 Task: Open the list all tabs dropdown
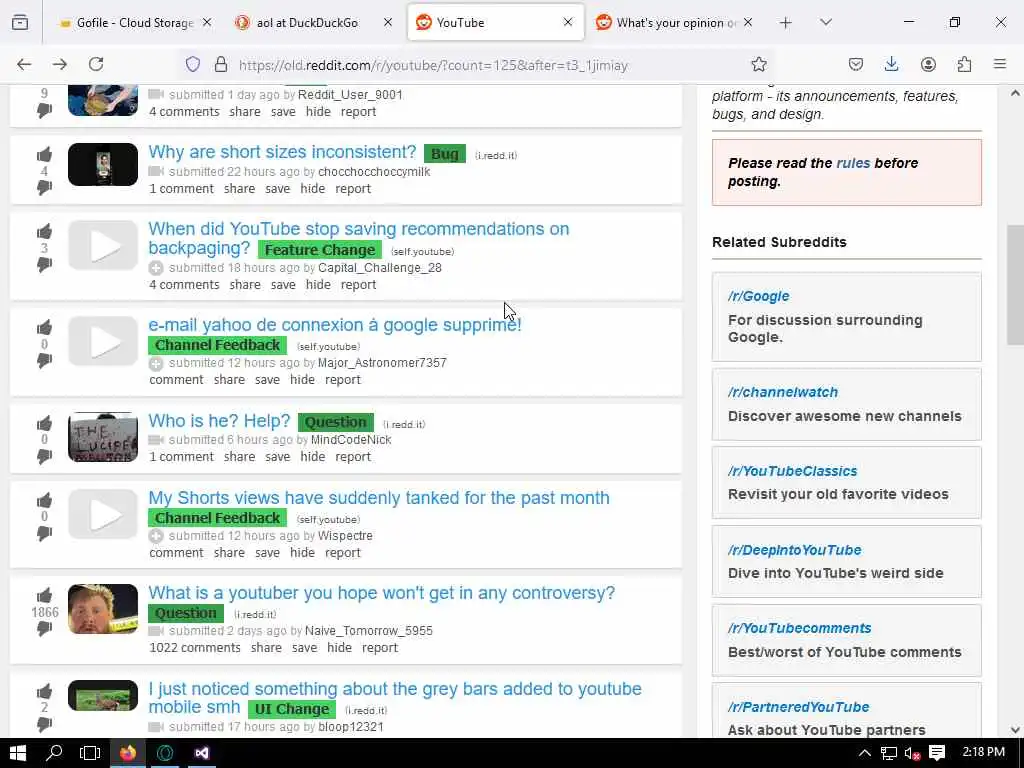pyautogui.click(x=826, y=23)
